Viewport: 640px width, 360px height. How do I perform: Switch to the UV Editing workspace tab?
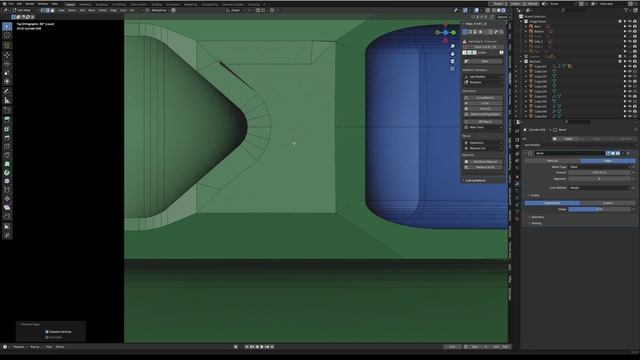pyautogui.click(x=119, y=4)
